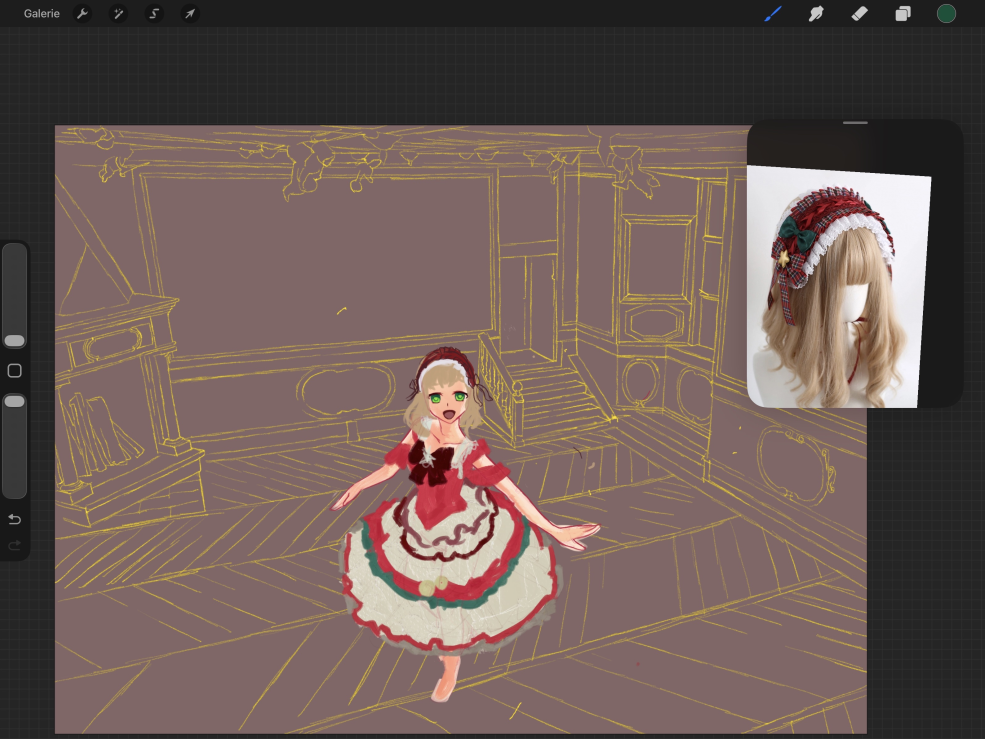Screen dimensions: 985x739
Task: Select the Brush tool
Action: click(x=773, y=14)
